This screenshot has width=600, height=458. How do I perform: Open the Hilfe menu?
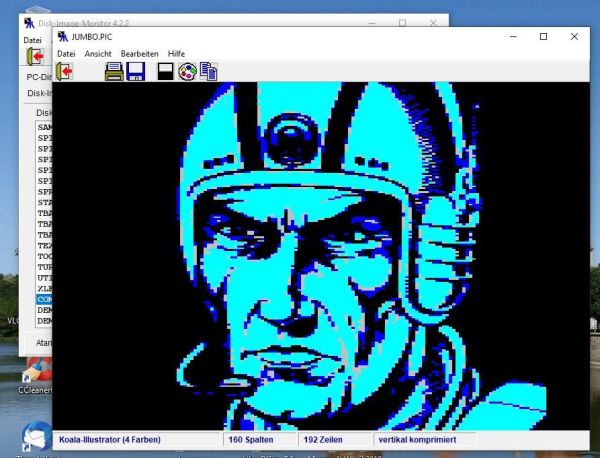click(176, 54)
